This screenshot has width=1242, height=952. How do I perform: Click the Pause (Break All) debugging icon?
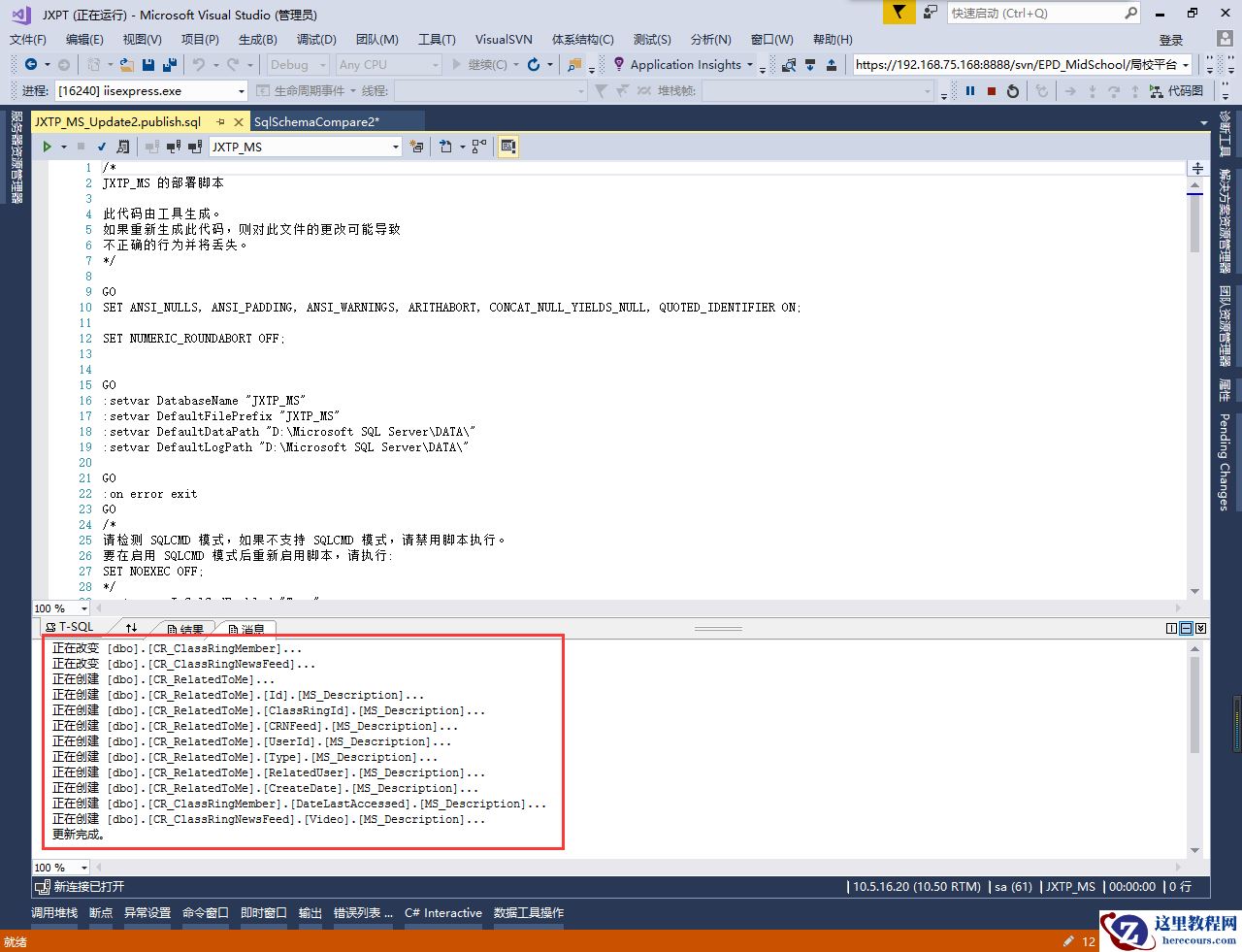pyautogui.click(x=969, y=90)
